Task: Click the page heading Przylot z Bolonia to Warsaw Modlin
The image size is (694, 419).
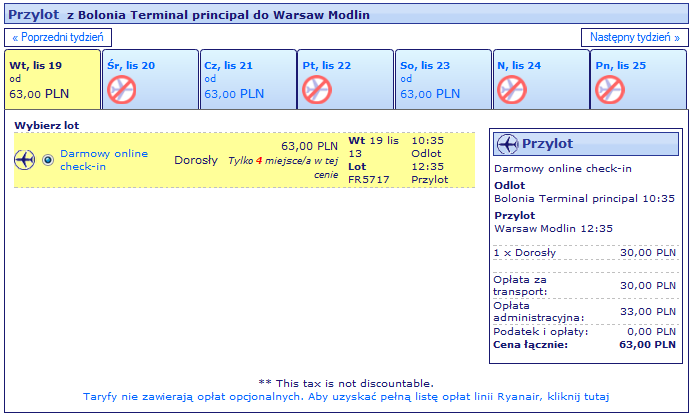Action: [189, 15]
